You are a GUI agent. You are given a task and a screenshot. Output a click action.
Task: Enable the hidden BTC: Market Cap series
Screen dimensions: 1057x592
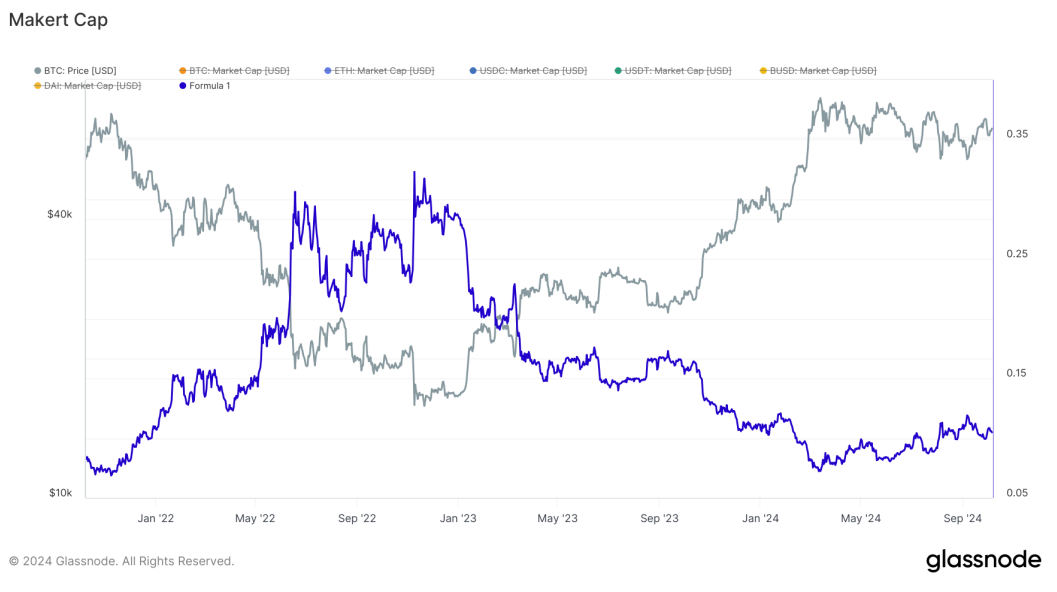[239, 71]
